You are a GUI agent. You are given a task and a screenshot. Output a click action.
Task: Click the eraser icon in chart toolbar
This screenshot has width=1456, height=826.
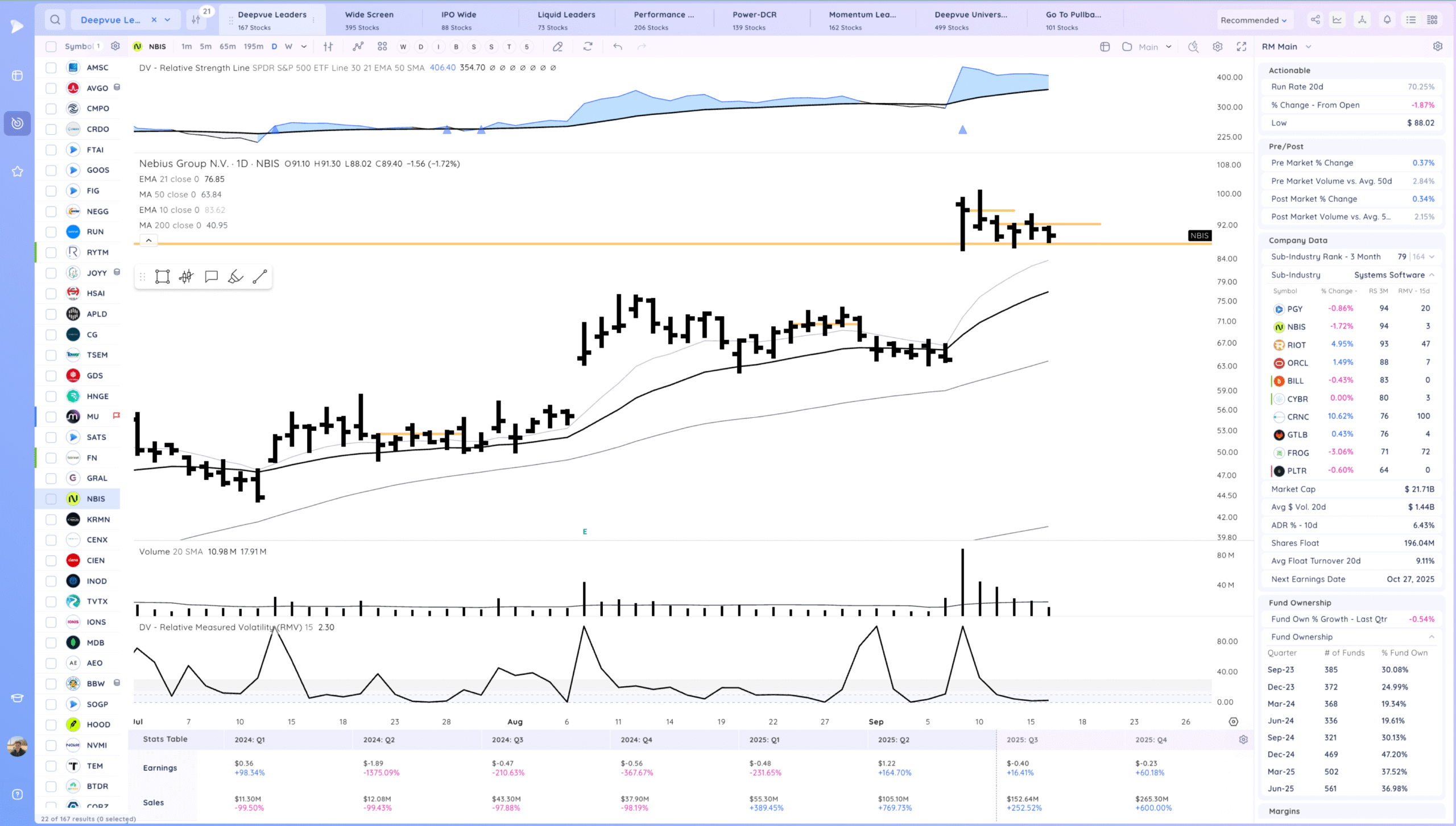(557, 47)
